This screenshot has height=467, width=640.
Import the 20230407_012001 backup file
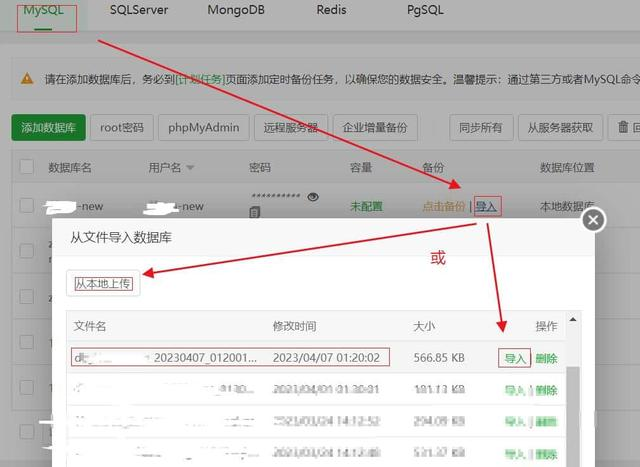click(514, 358)
